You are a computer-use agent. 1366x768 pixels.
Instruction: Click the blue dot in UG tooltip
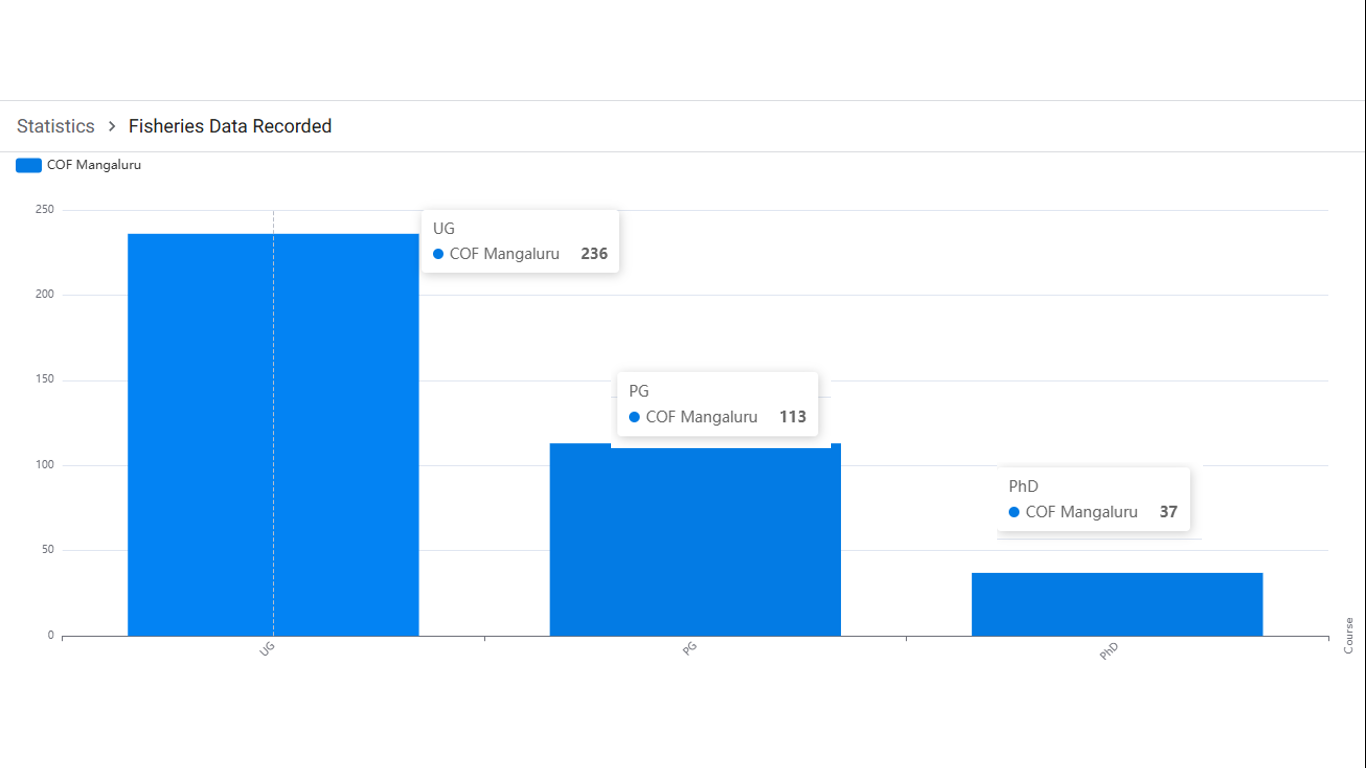click(438, 254)
